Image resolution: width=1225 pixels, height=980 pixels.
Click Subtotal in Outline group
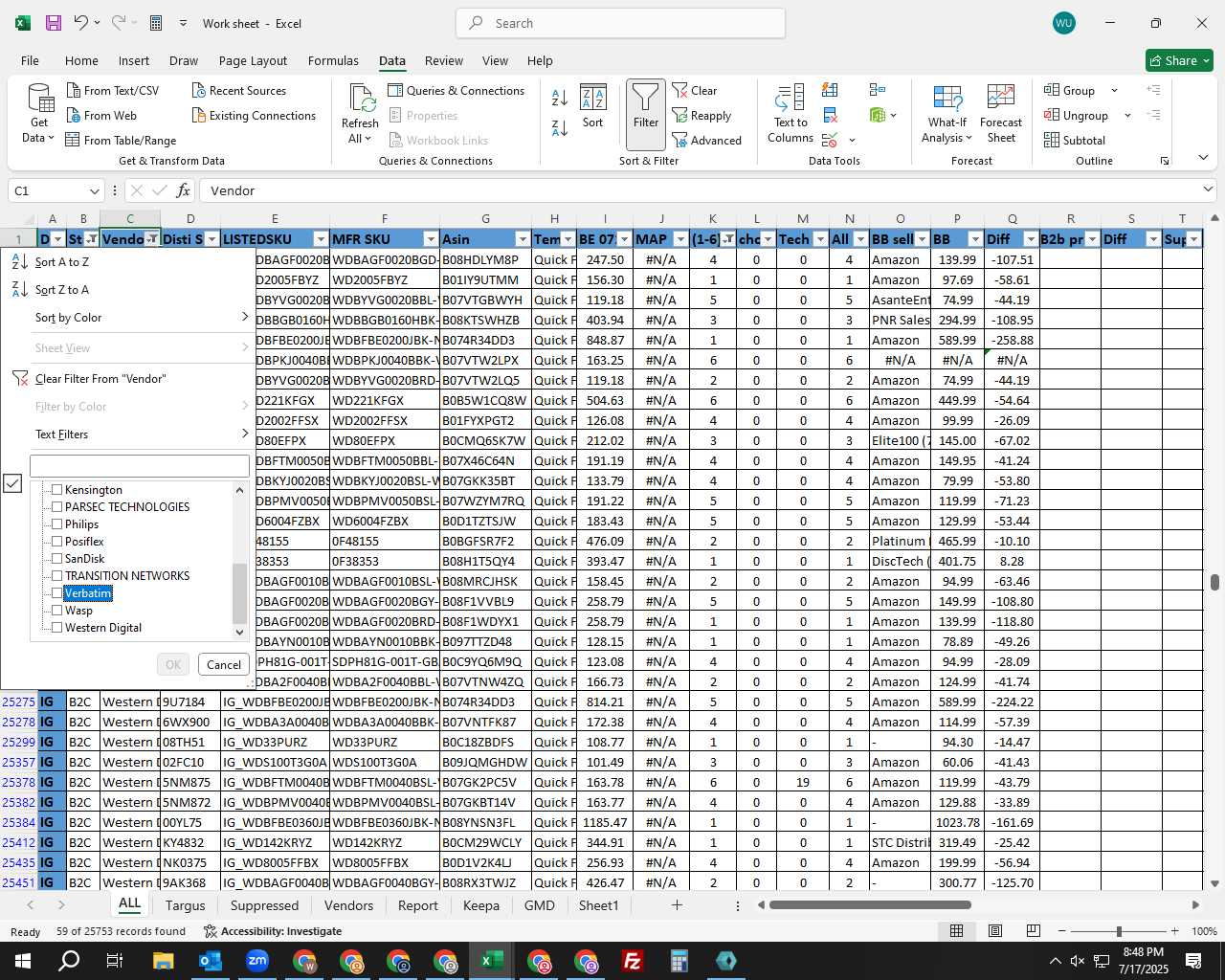click(x=1074, y=140)
